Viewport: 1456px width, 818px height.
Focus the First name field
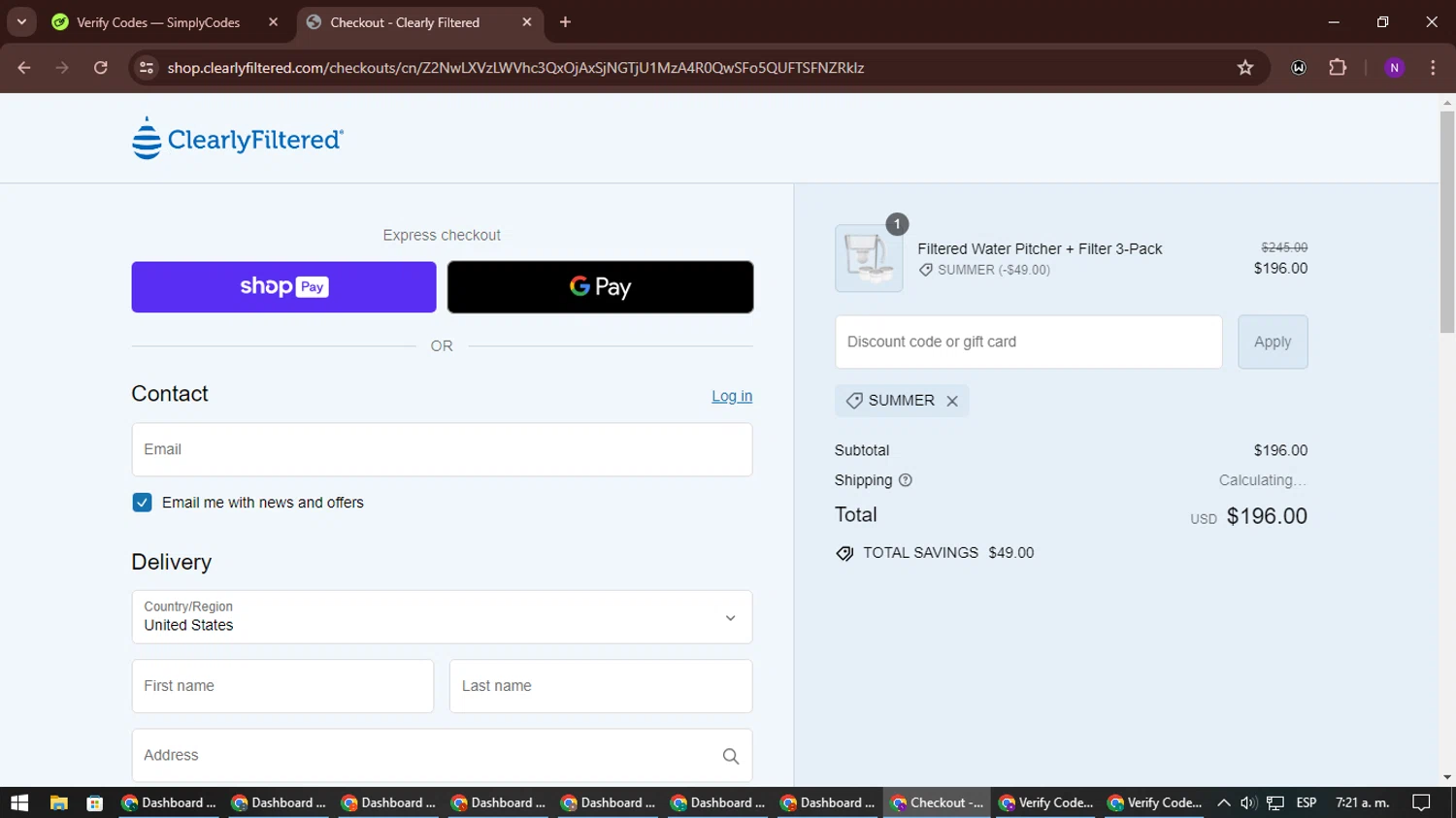(282, 686)
